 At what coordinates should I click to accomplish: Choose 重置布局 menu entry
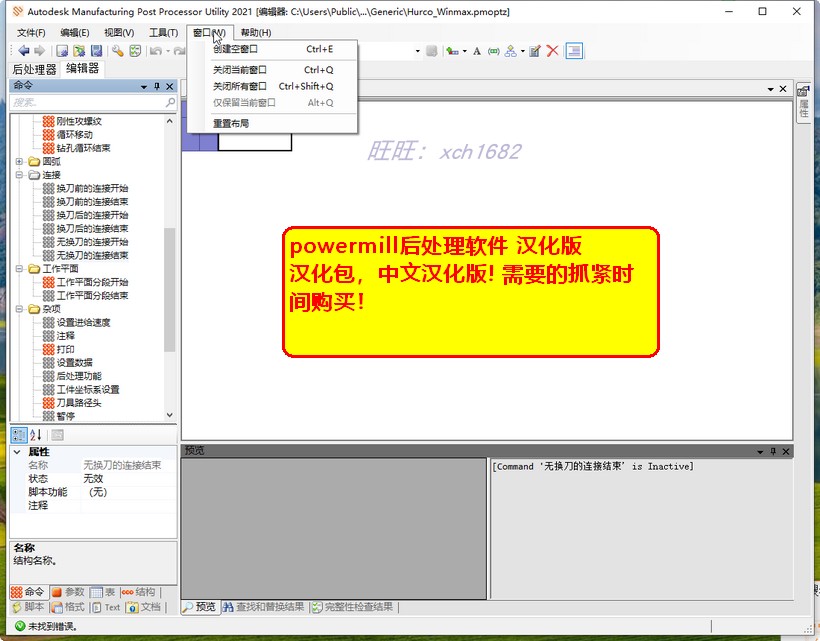coord(272,123)
